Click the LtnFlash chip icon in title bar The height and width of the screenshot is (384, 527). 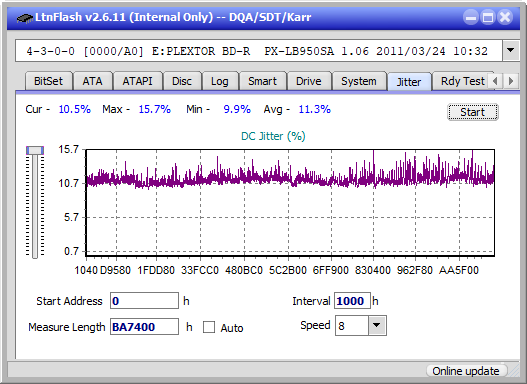tap(25, 17)
